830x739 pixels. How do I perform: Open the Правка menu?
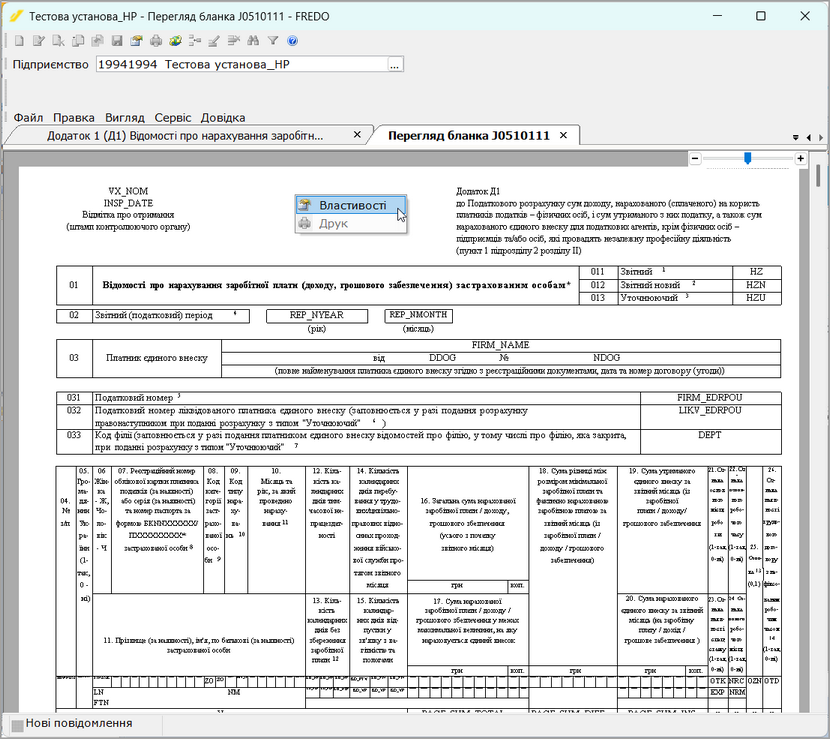pos(74,118)
